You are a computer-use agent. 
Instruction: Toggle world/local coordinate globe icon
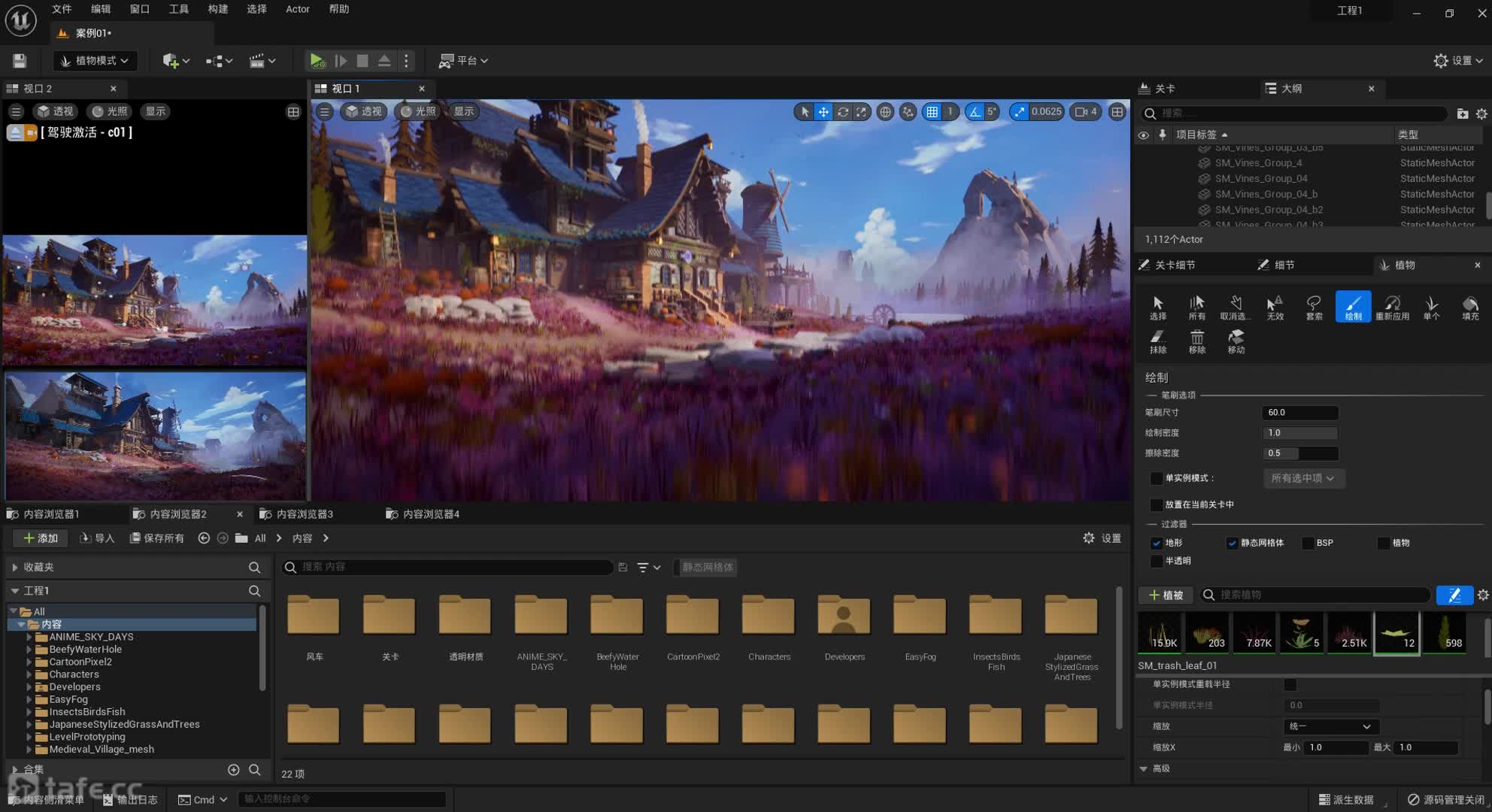pos(885,112)
